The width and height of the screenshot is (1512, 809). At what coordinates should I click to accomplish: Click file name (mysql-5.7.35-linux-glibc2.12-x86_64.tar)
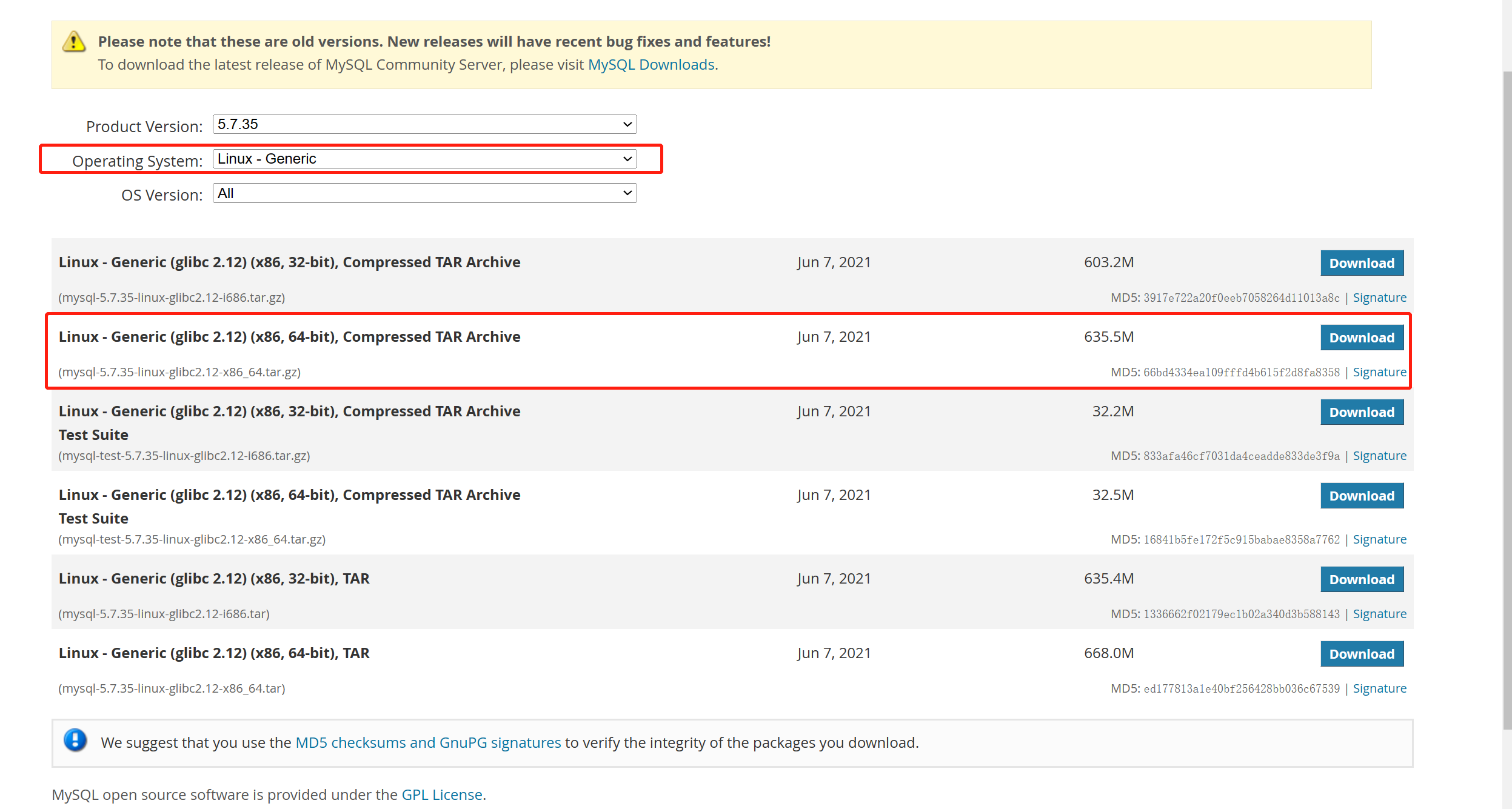tap(172, 688)
